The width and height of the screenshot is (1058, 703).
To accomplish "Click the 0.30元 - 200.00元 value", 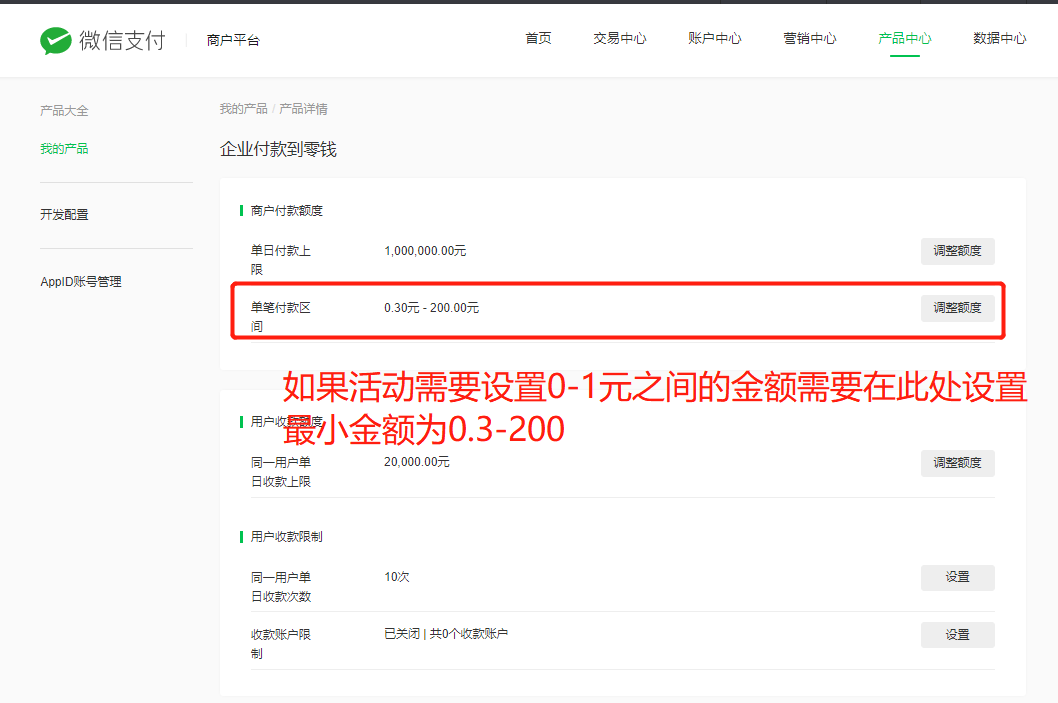I will click(x=432, y=308).
